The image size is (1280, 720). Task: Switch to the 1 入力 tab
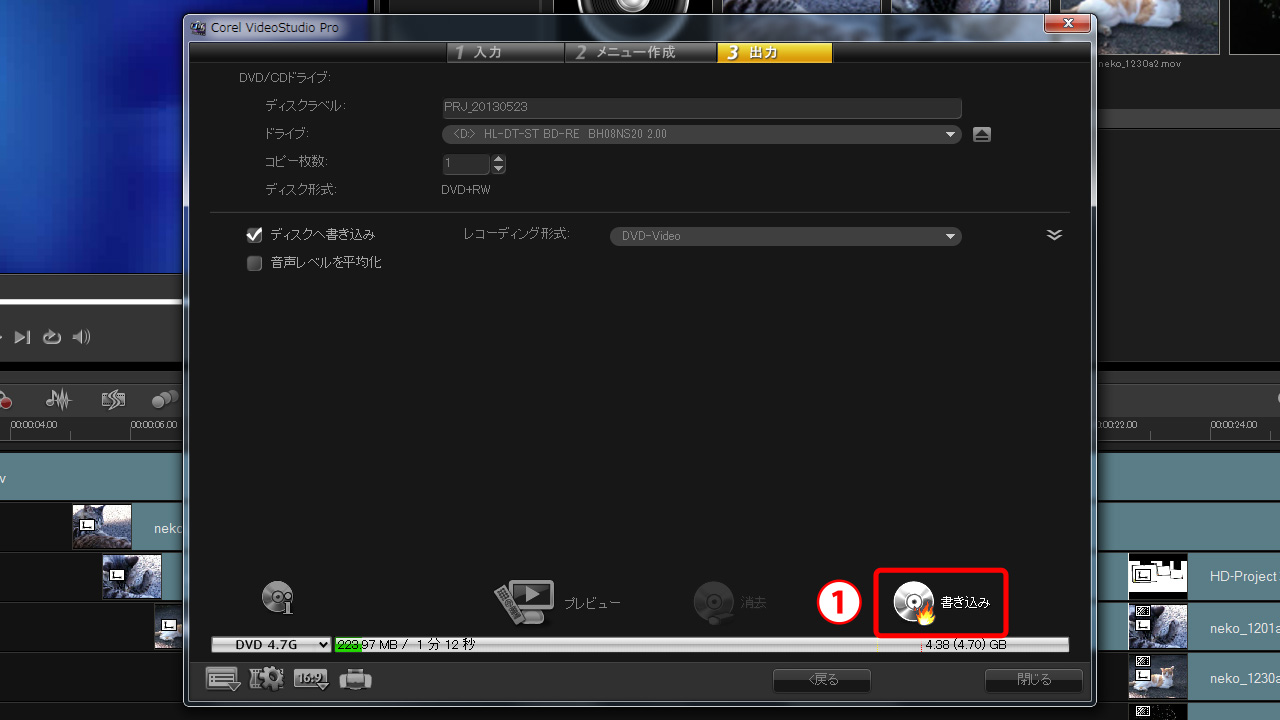pos(505,53)
